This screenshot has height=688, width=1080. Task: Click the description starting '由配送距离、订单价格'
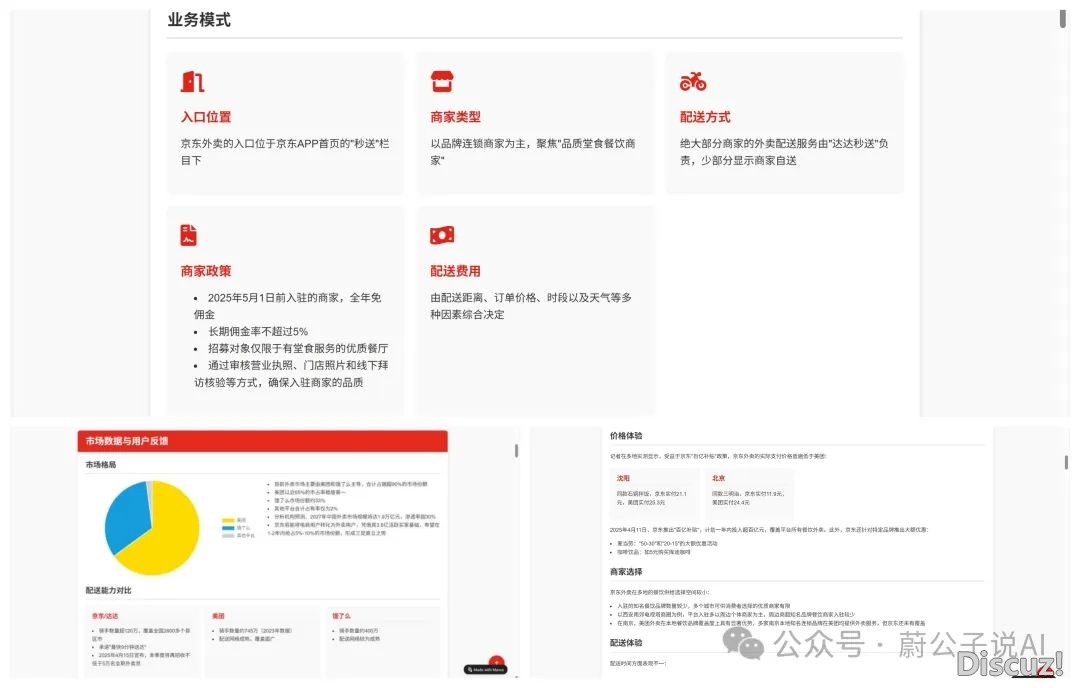coord(531,306)
